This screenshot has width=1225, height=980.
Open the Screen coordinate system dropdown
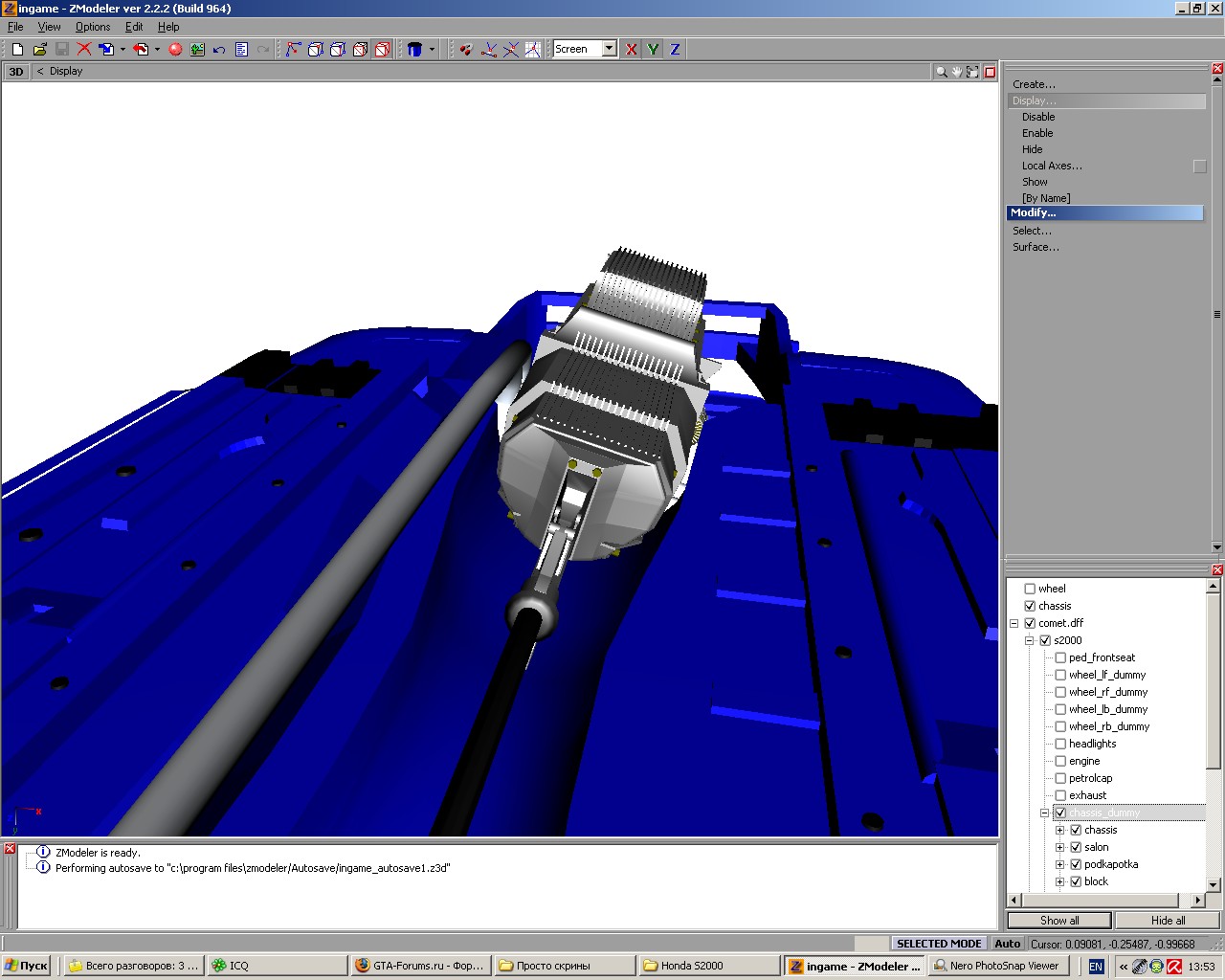(x=609, y=49)
